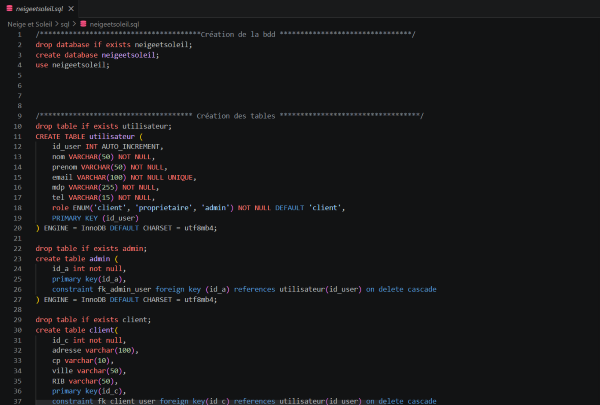Image resolution: width=600 pixels, height=405 pixels.
Task: Click 'id_a int not null,' line
Action: click(x=89, y=269)
